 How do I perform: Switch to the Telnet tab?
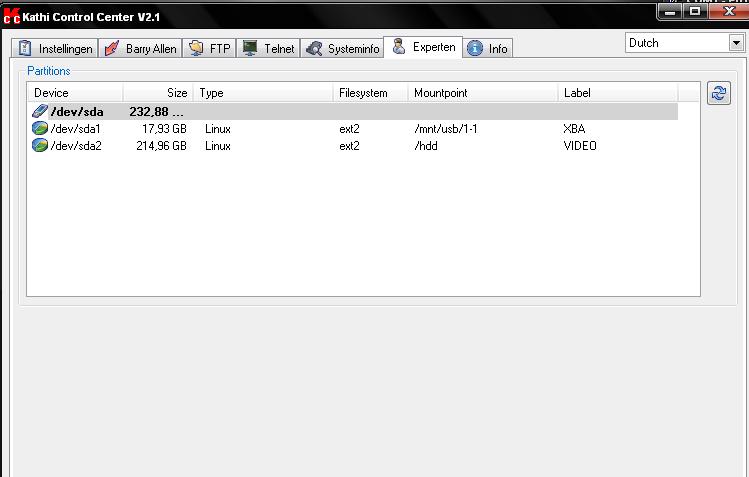coord(268,48)
